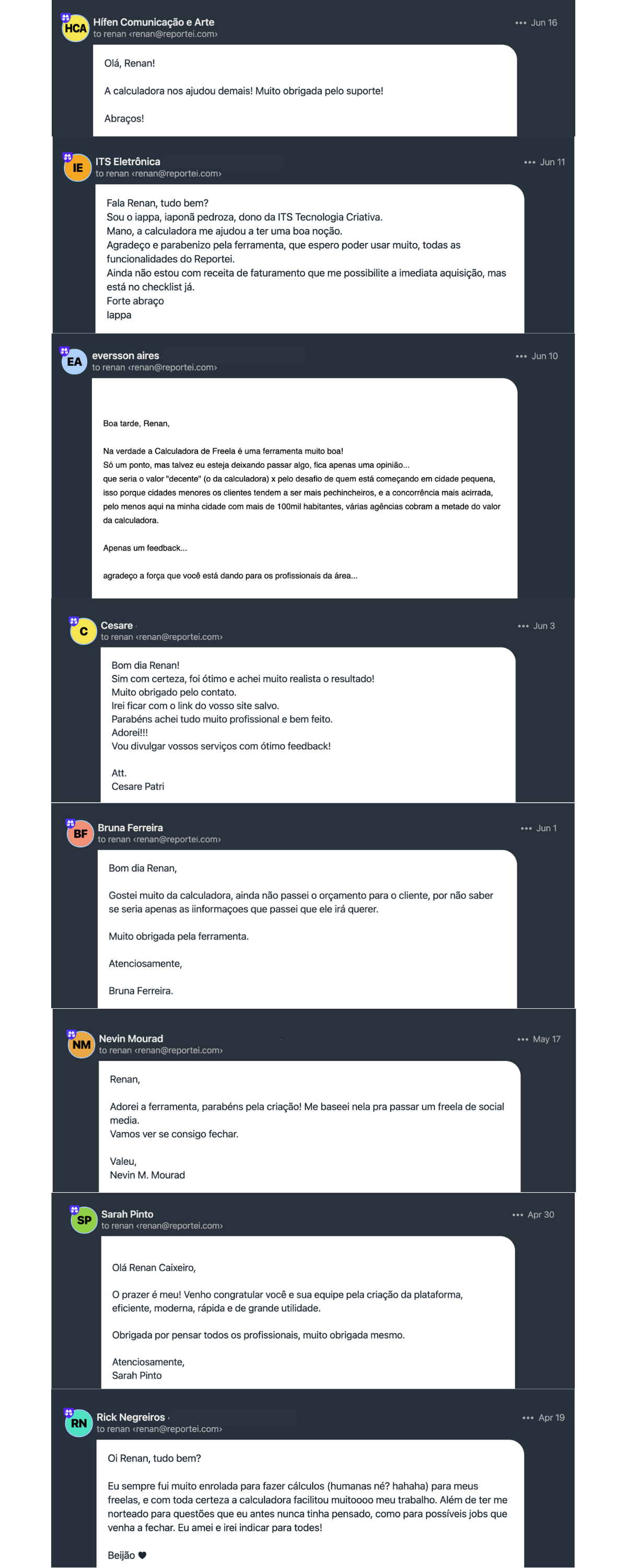Open the three-dot menu beside May 17

click(x=522, y=1039)
